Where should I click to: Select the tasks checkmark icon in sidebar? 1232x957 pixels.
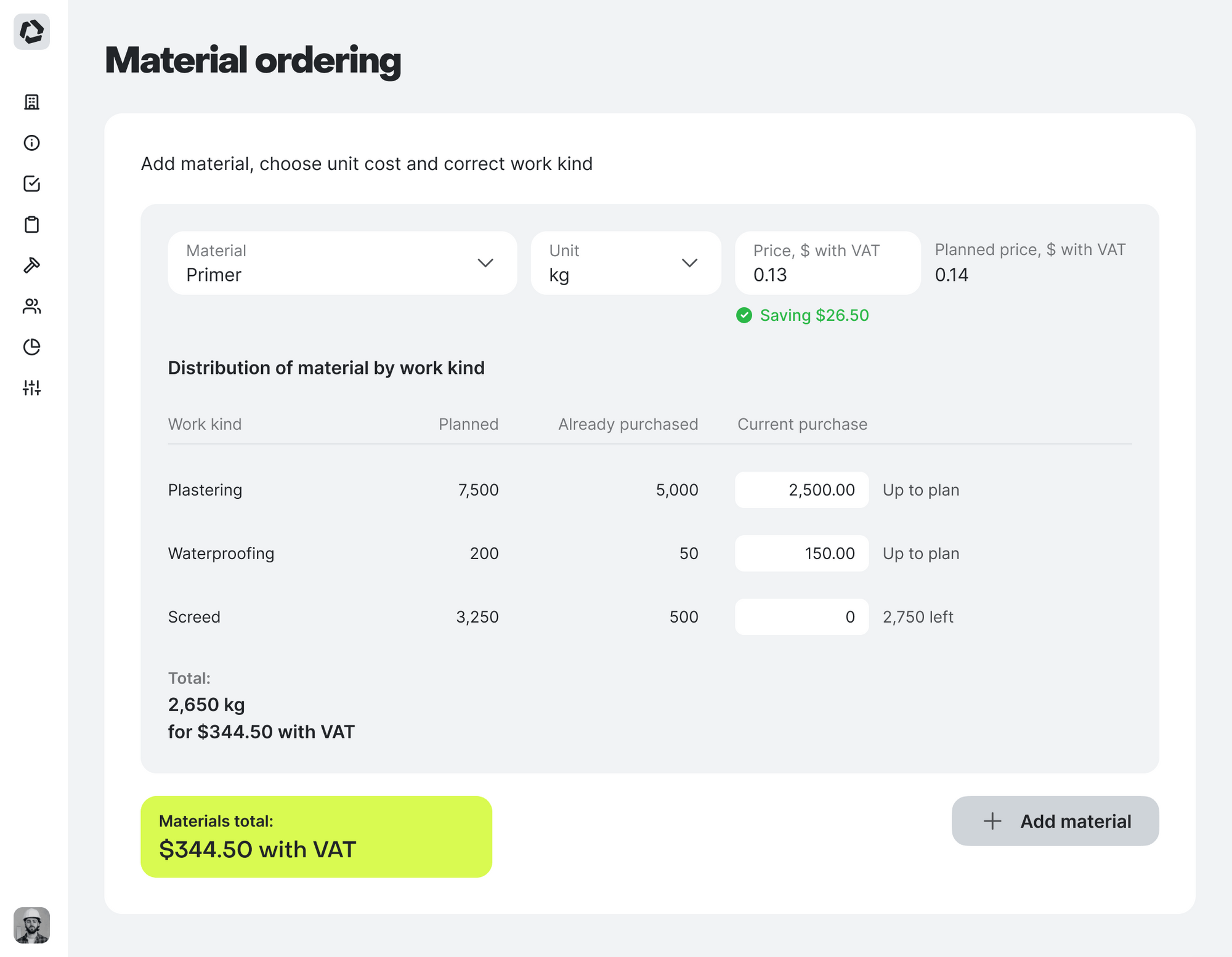coord(31,184)
